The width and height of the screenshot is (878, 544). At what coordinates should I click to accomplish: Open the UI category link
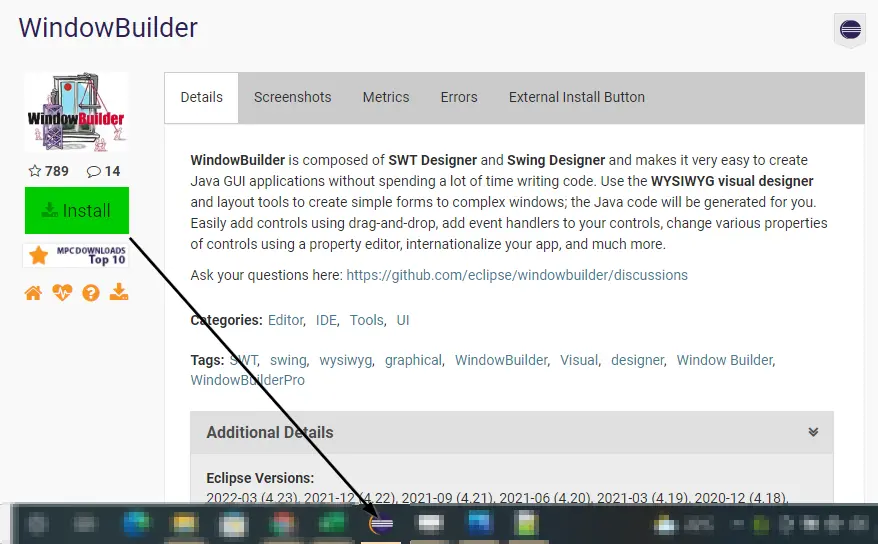[x=403, y=320]
